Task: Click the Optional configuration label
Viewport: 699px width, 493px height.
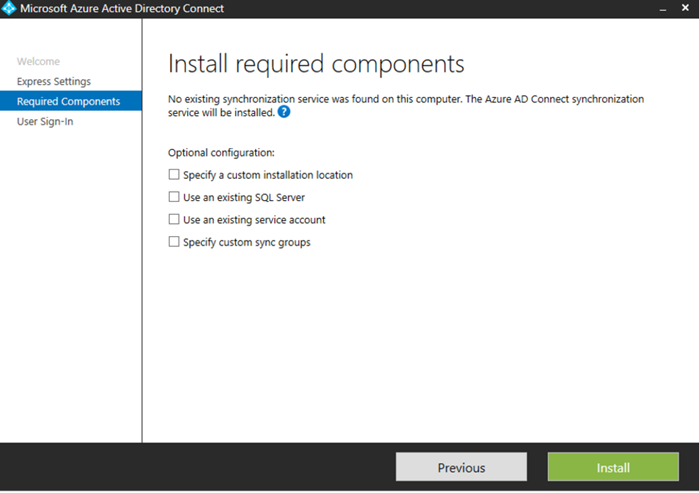Action: 221,153
